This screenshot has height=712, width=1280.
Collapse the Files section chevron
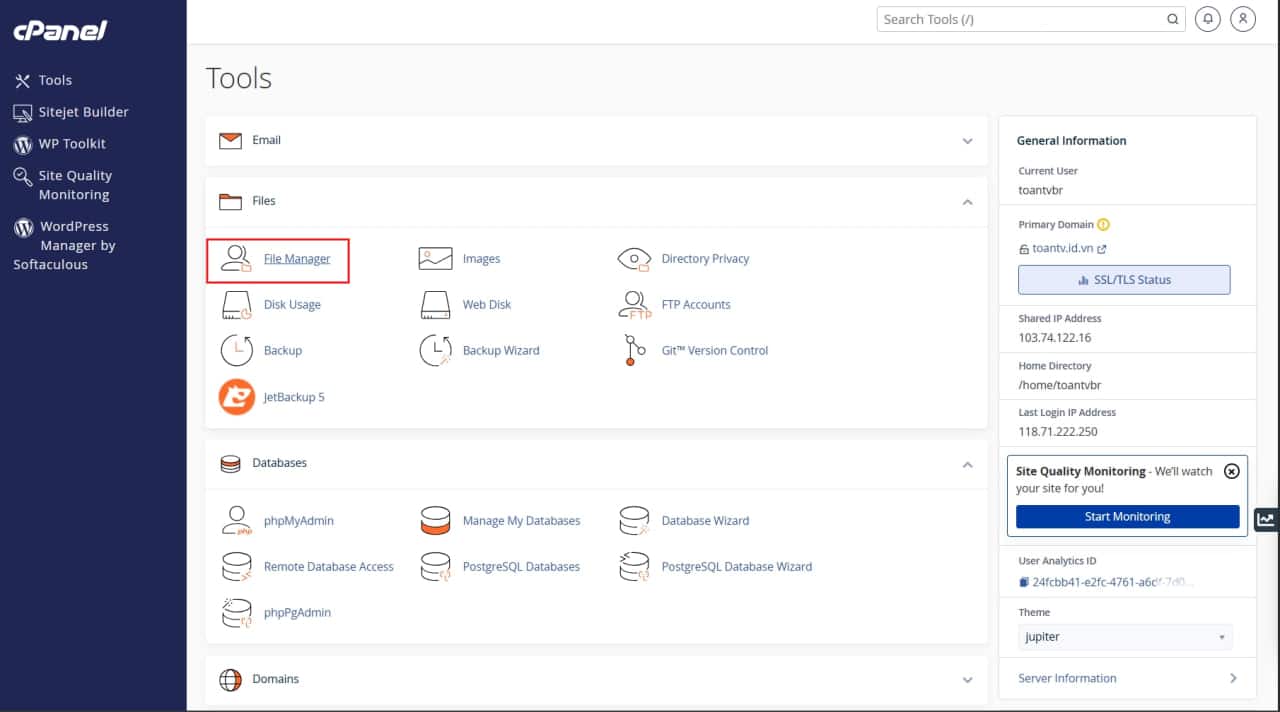pyautogui.click(x=967, y=202)
